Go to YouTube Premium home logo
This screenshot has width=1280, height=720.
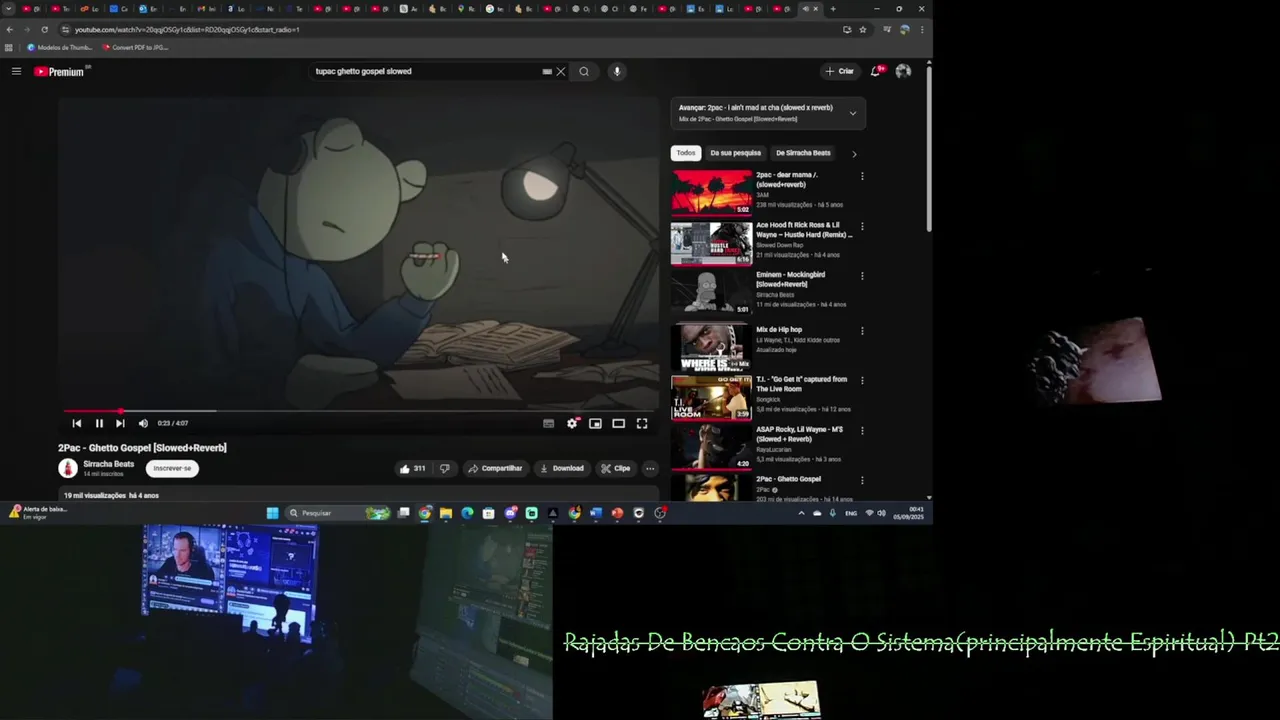point(62,71)
